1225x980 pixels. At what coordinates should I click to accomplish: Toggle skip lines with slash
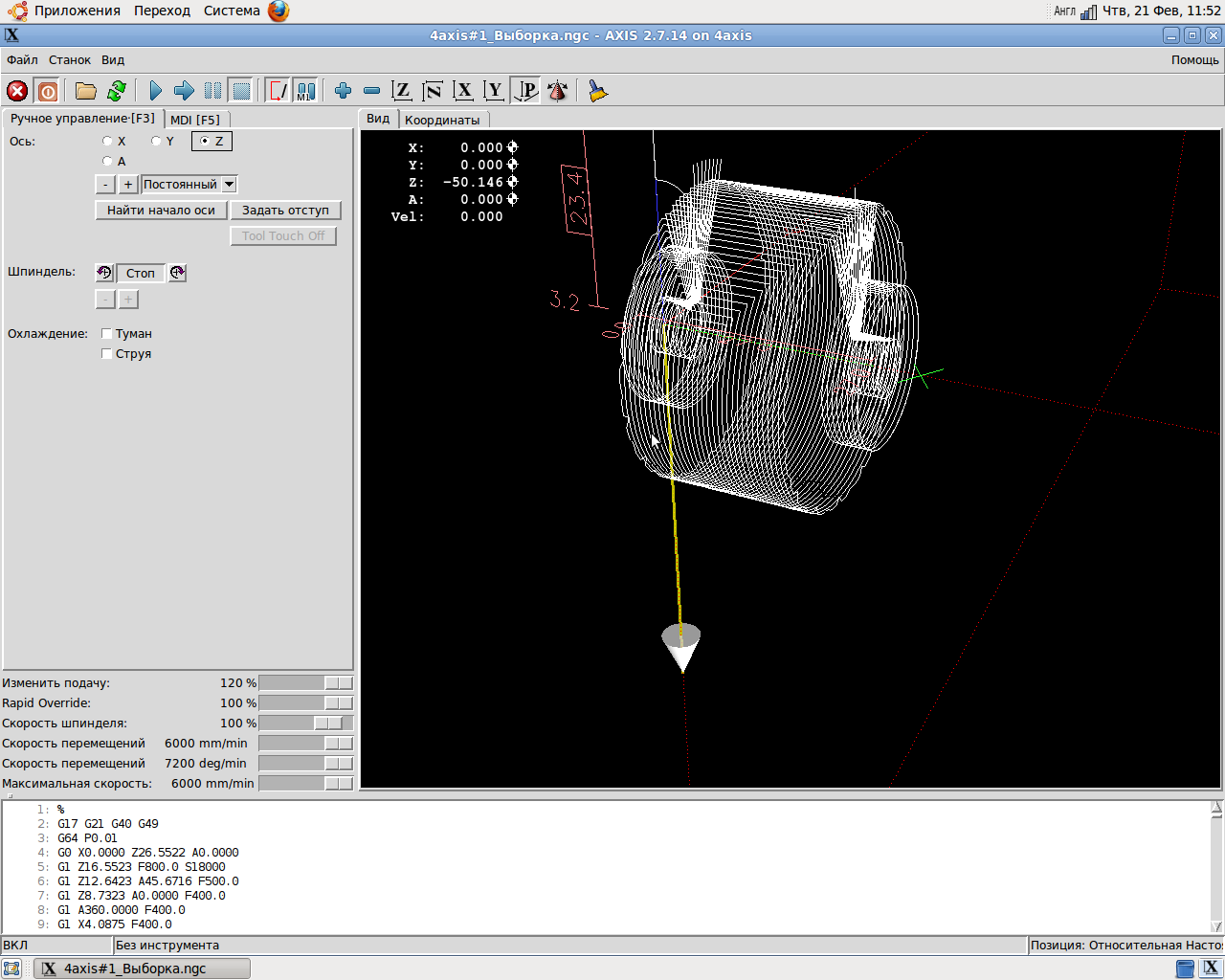[278, 91]
